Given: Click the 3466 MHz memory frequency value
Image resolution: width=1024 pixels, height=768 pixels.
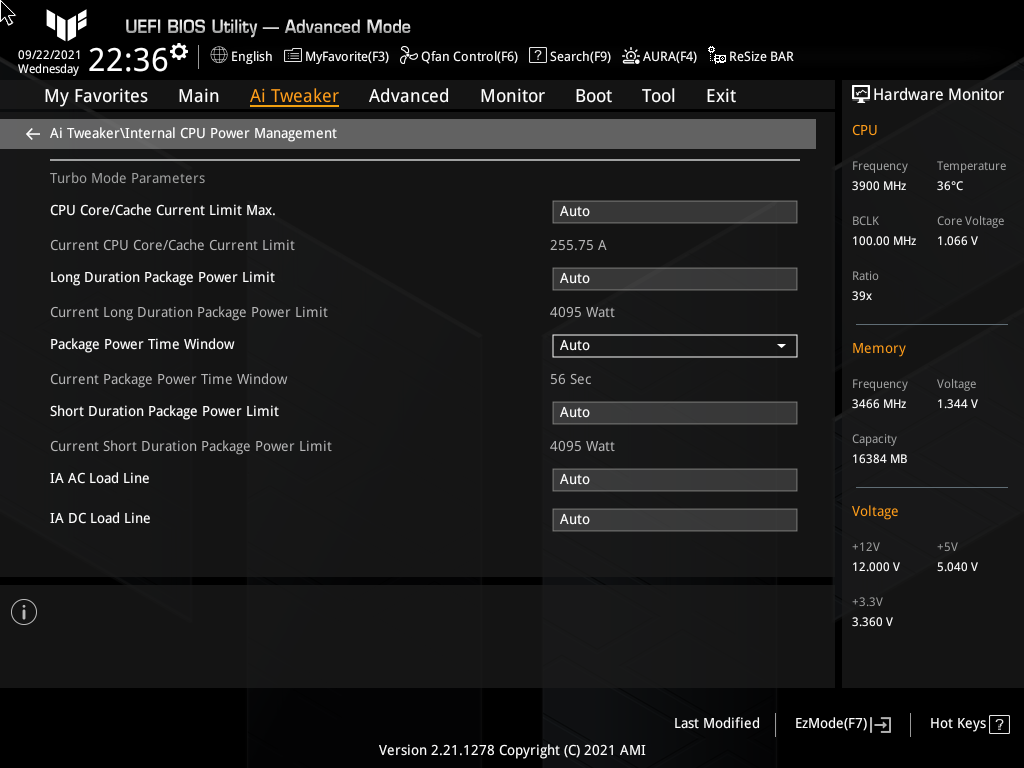Looking at the screenshot, I should [x=879, y=404].
